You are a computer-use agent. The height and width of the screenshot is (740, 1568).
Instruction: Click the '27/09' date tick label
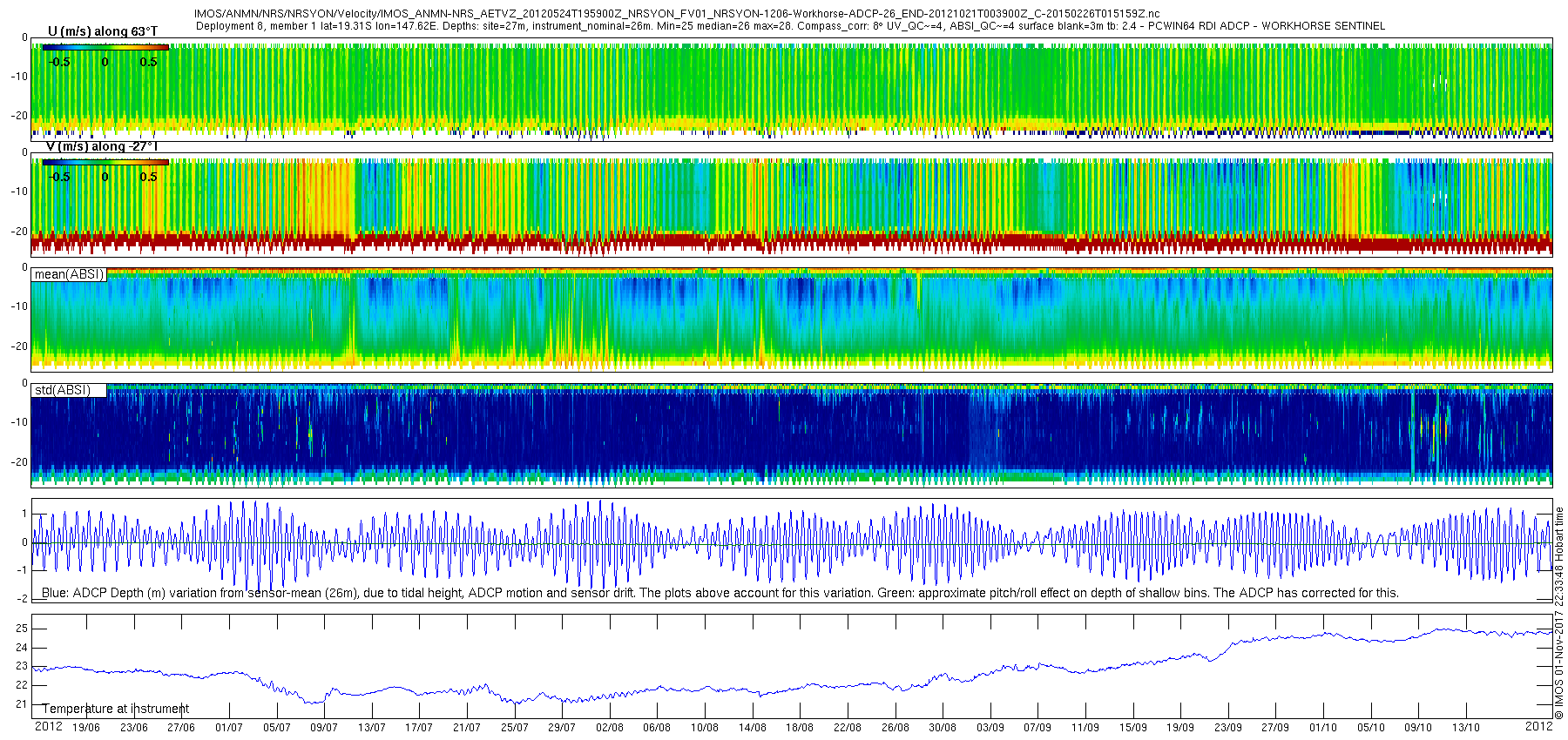coord(1275,728)
